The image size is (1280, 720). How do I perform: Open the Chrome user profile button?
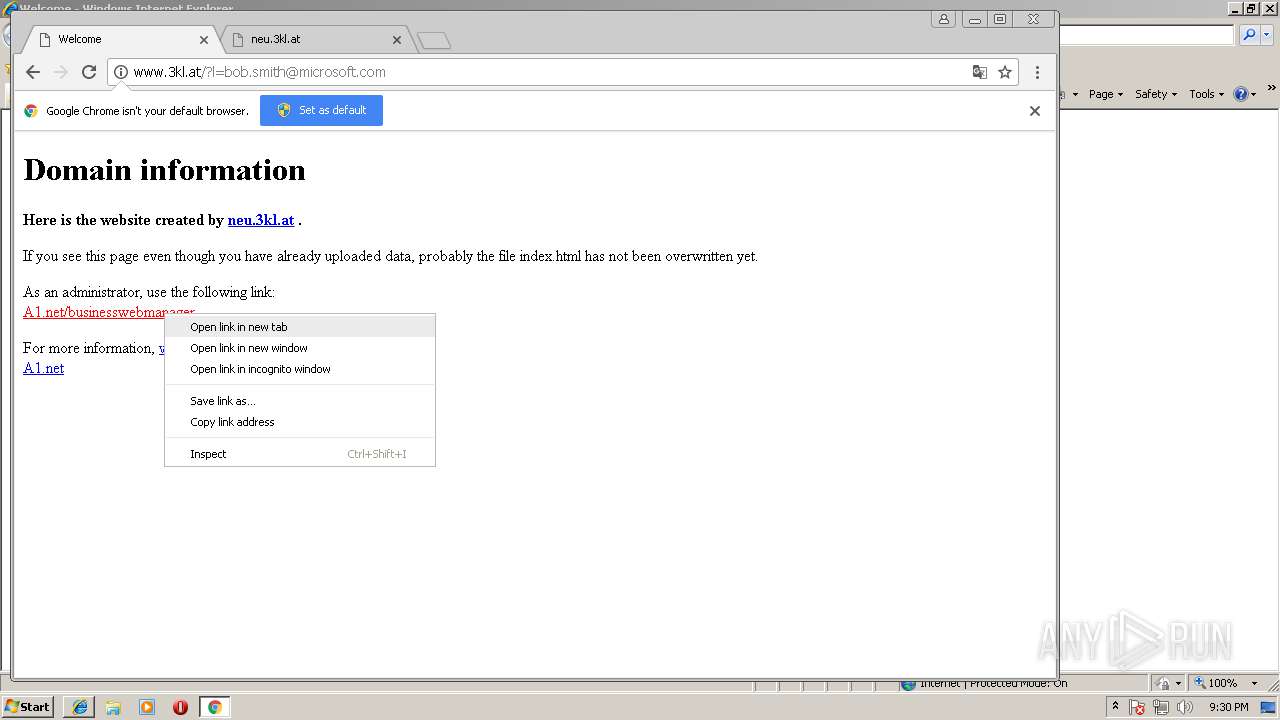pos(943,19)
